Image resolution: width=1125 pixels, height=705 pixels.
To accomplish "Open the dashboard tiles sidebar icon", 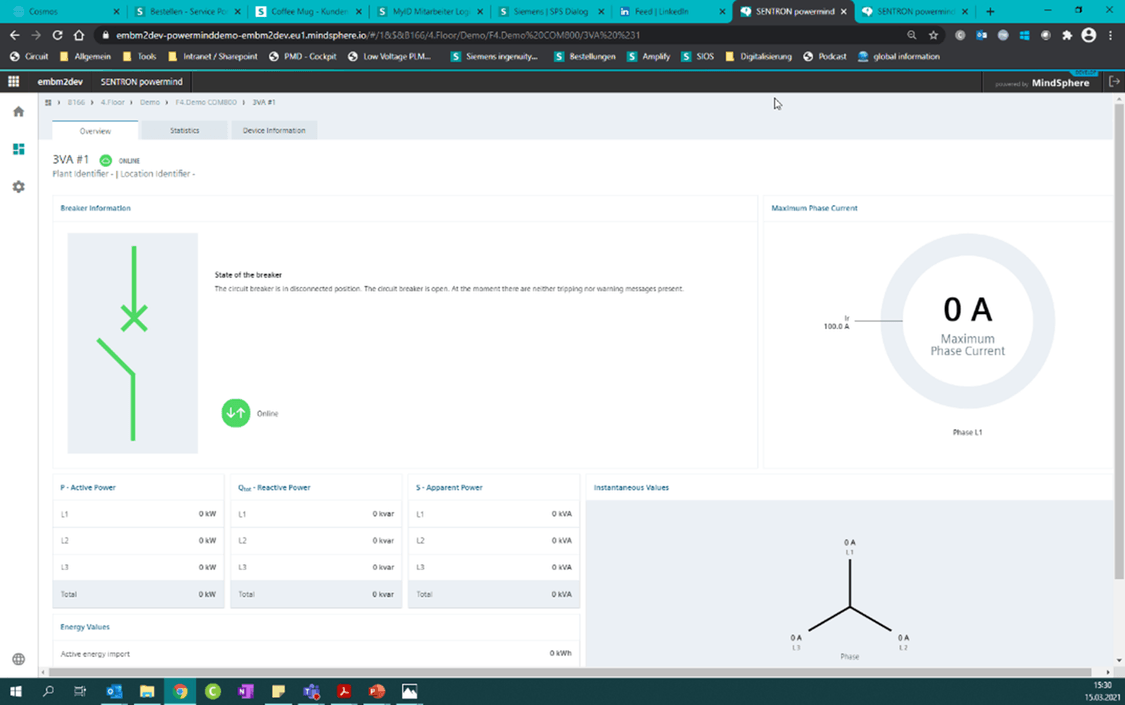I will click(x=19, y=149).
